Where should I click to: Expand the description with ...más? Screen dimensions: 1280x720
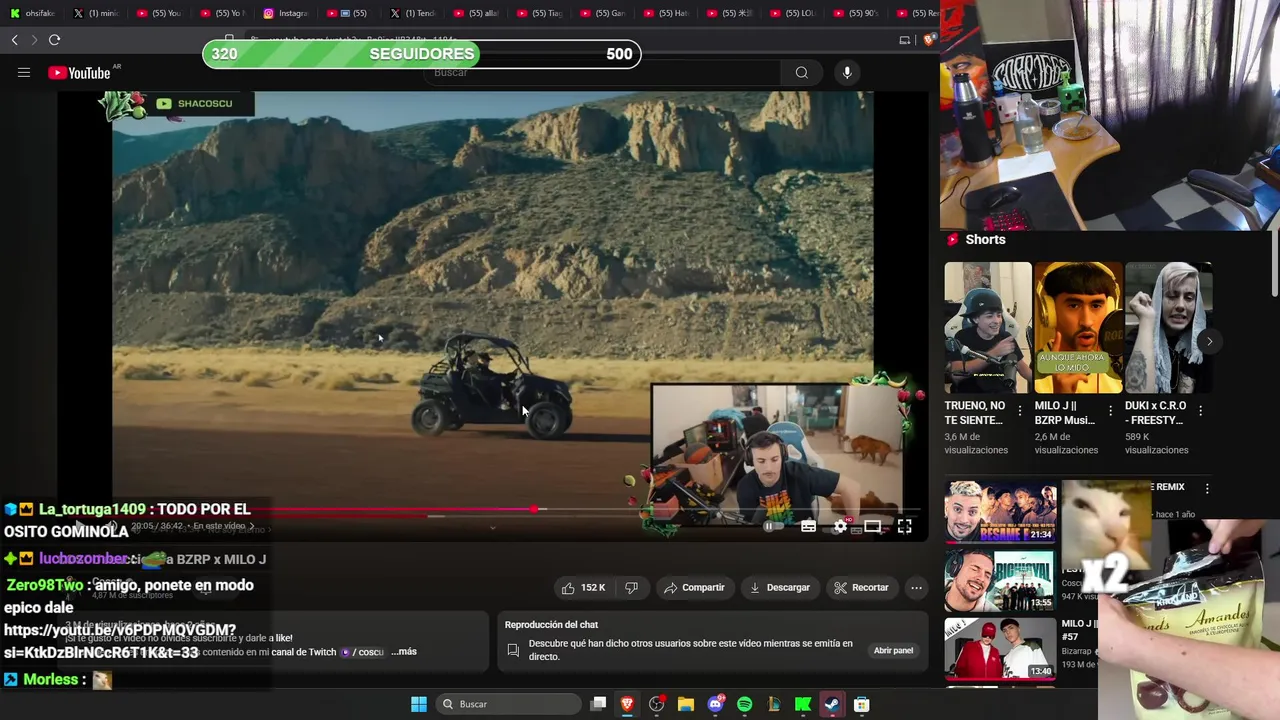(x=404, y=651)
